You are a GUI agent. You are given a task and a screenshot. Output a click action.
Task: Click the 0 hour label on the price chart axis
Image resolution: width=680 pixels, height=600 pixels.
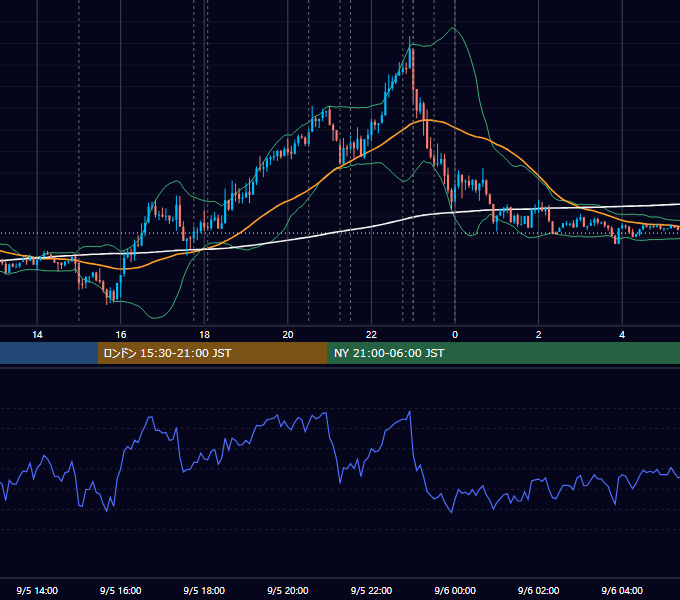(455, 335)
